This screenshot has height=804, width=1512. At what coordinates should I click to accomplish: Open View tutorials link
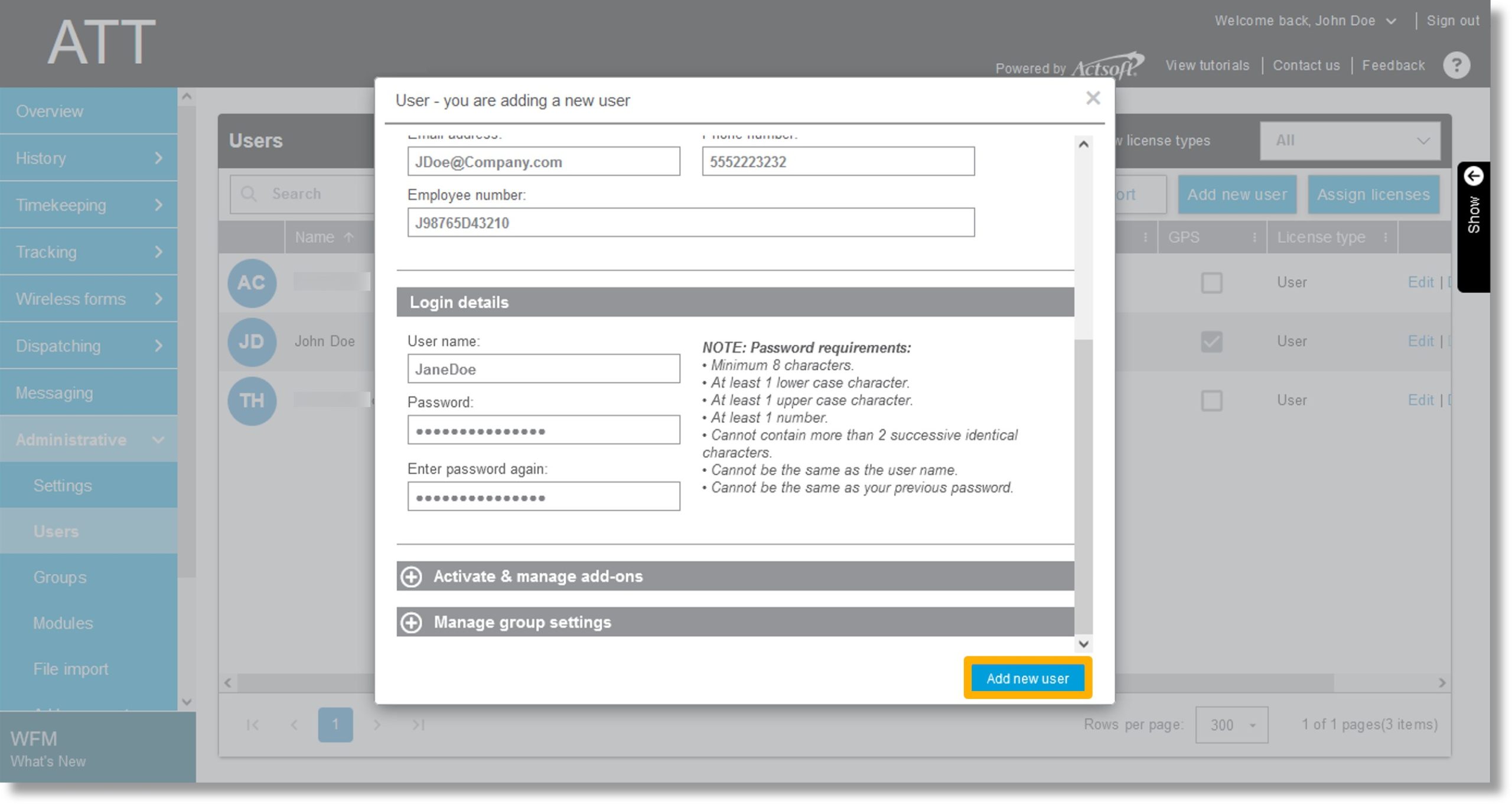coord(1207,66)
